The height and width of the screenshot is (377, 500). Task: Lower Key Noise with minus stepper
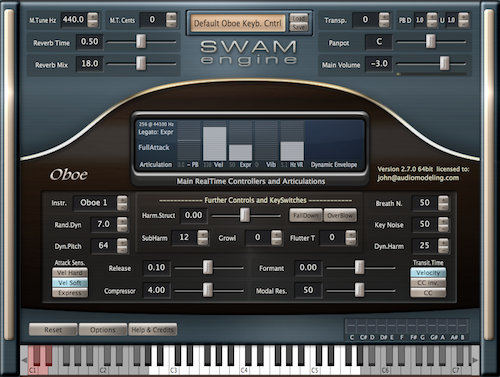pos(443,228)
